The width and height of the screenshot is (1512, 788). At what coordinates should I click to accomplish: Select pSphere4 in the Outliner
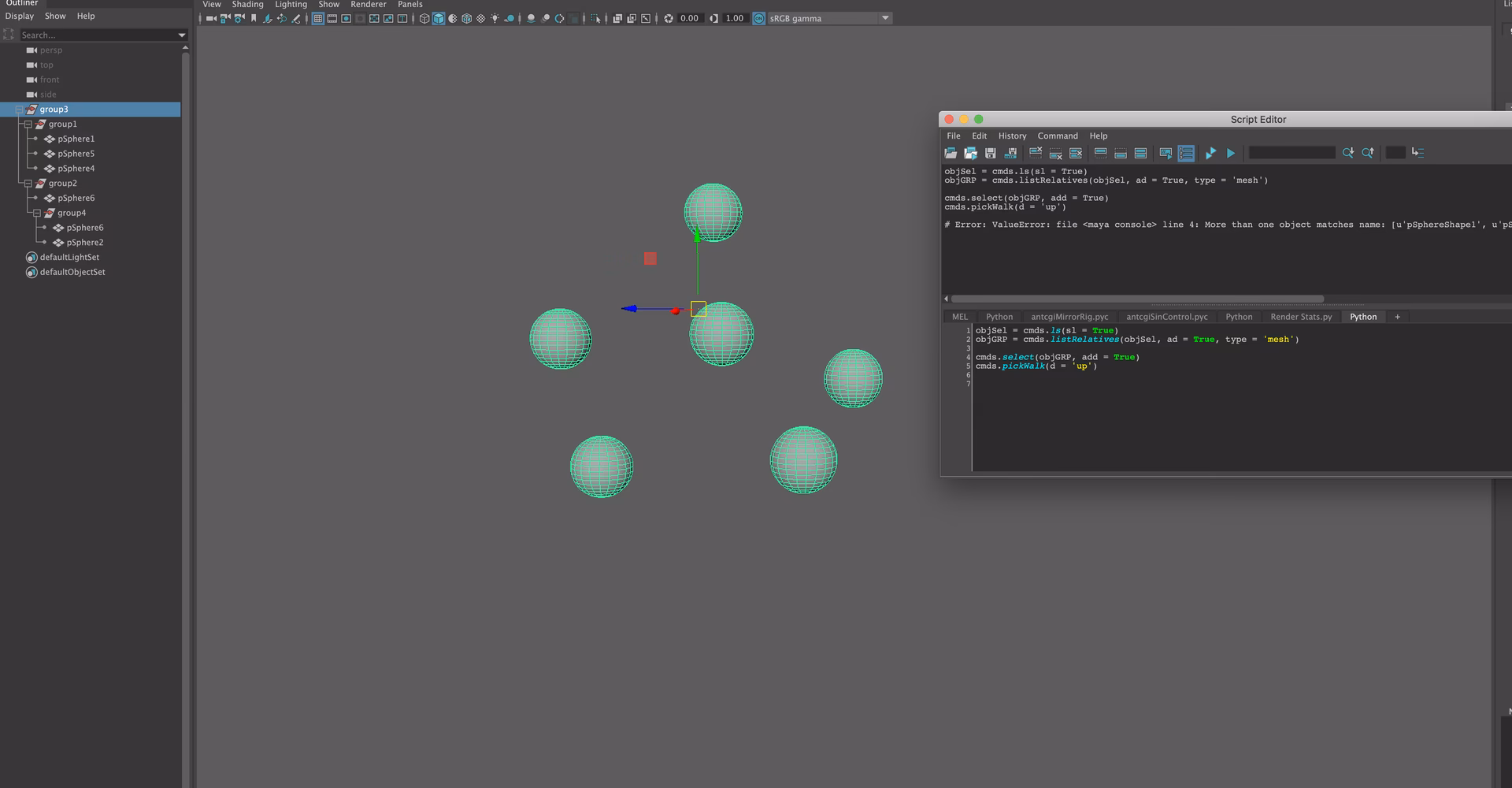tap(76, 169)
